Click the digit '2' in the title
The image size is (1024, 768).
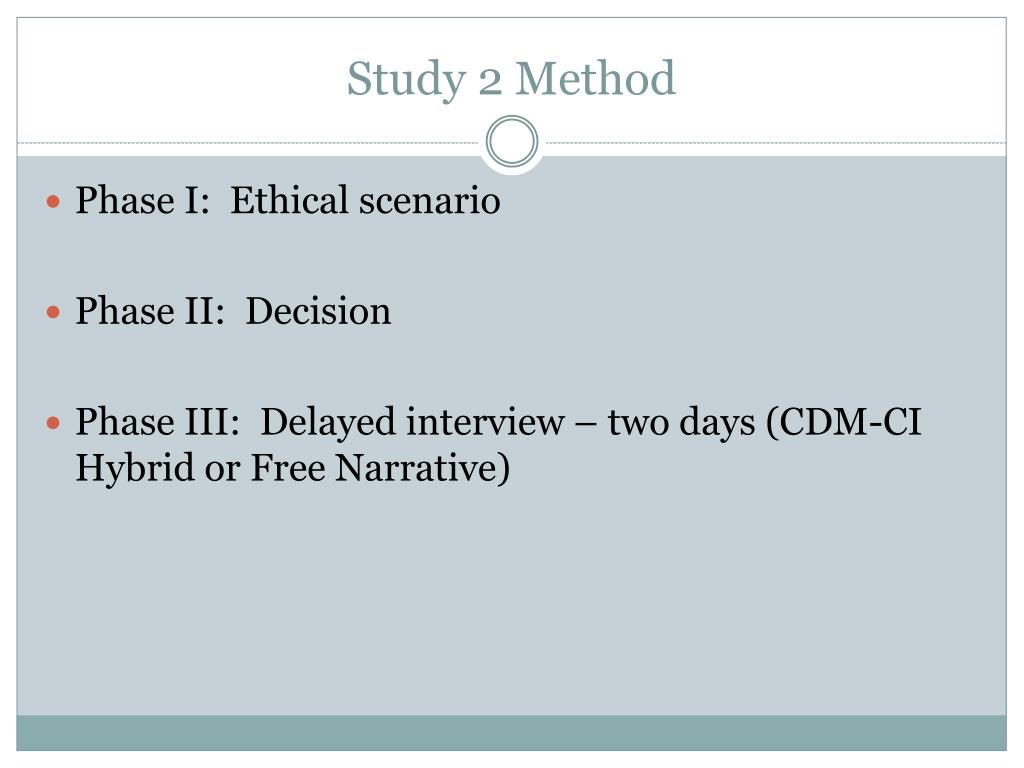click(490, 81)
